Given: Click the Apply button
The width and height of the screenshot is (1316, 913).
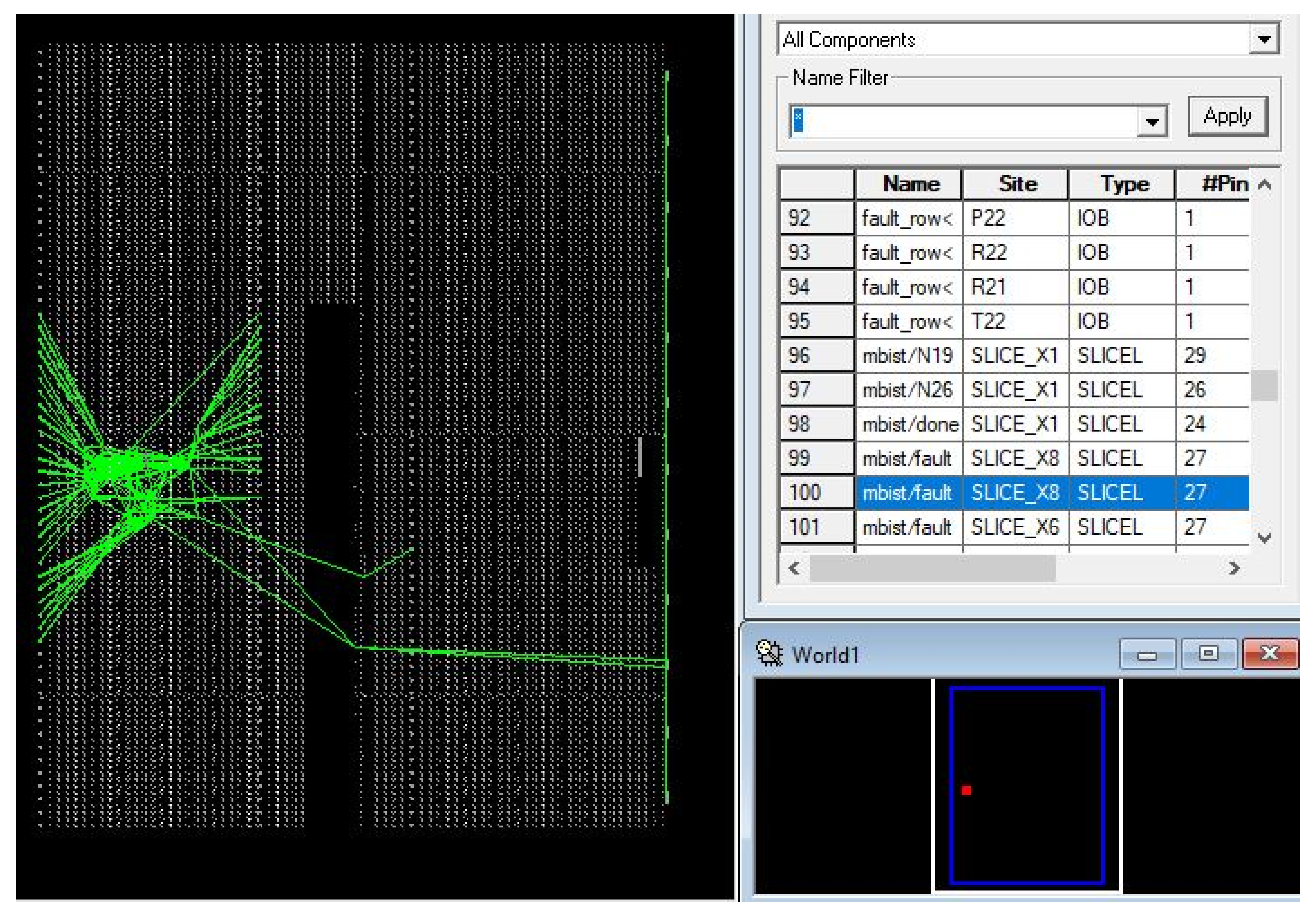Looking at the screenshot, I should (1228, 116).
